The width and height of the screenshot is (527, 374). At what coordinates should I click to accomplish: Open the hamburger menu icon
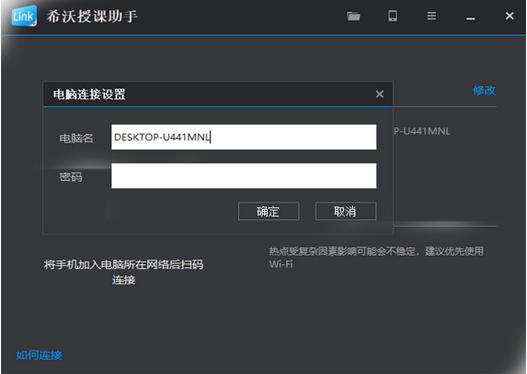click(432, 16)
